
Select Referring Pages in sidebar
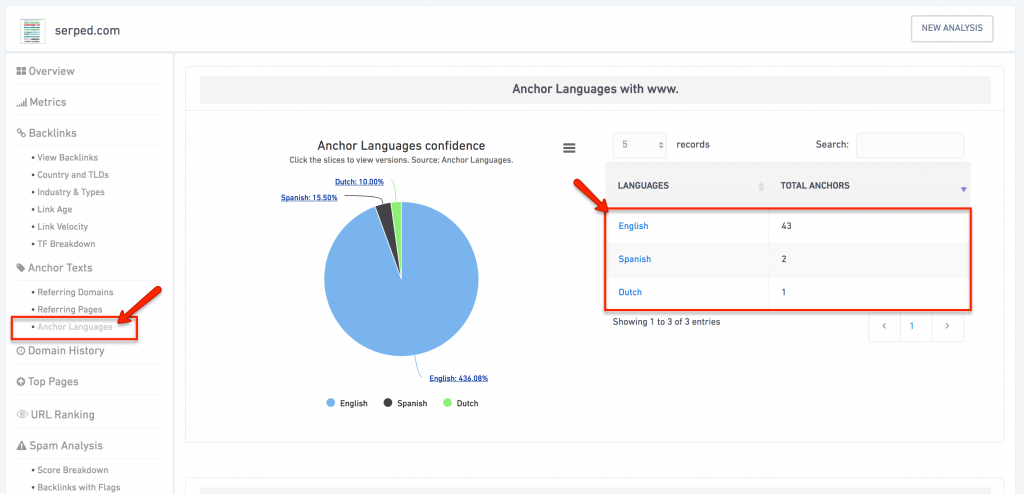pos(70,309)
